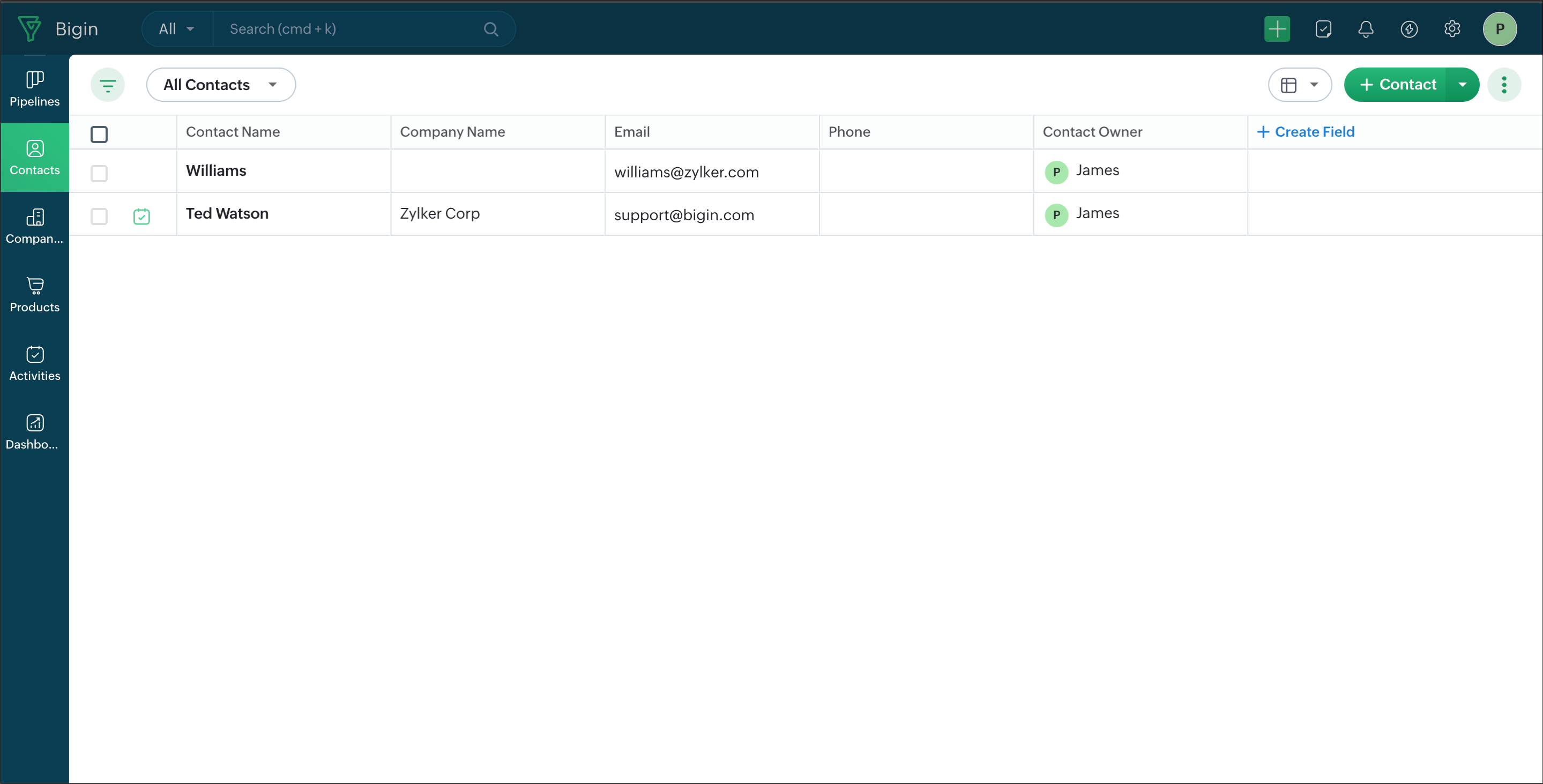Open the three-dot more options menu

(x=1504, y=85)
